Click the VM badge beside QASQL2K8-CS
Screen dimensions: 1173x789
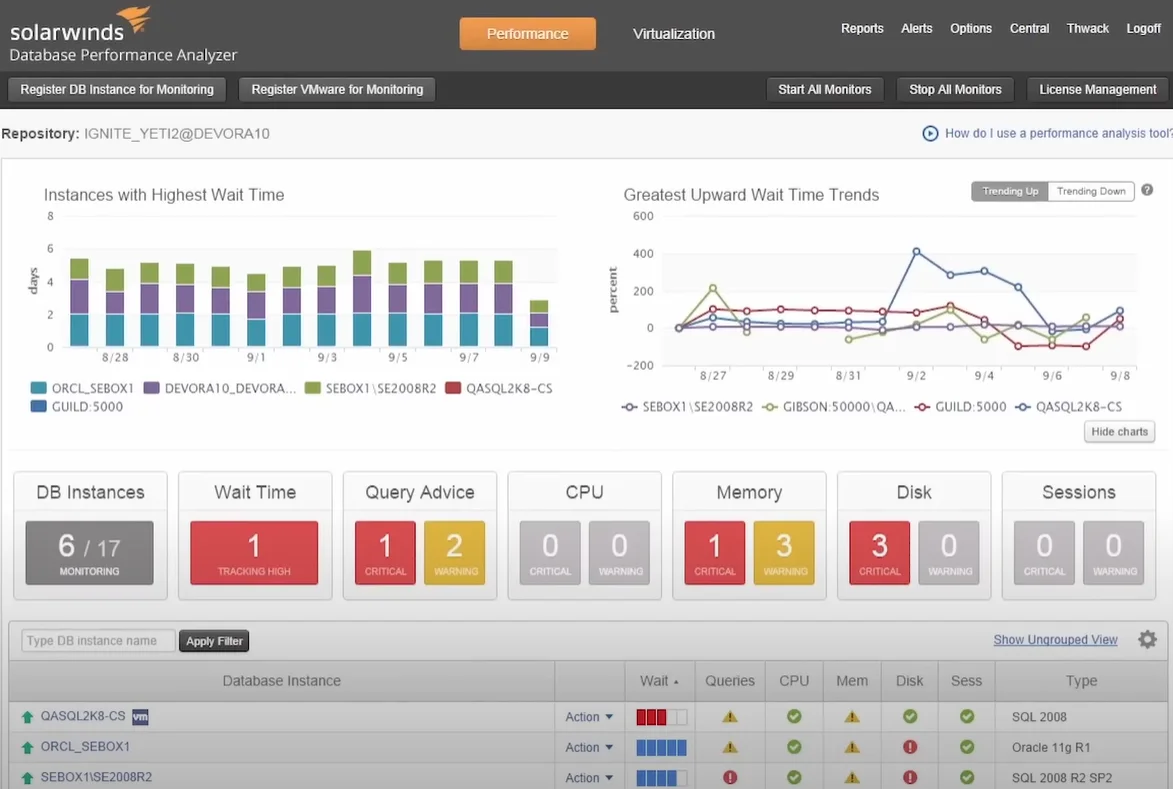click(x=140, y=717)
